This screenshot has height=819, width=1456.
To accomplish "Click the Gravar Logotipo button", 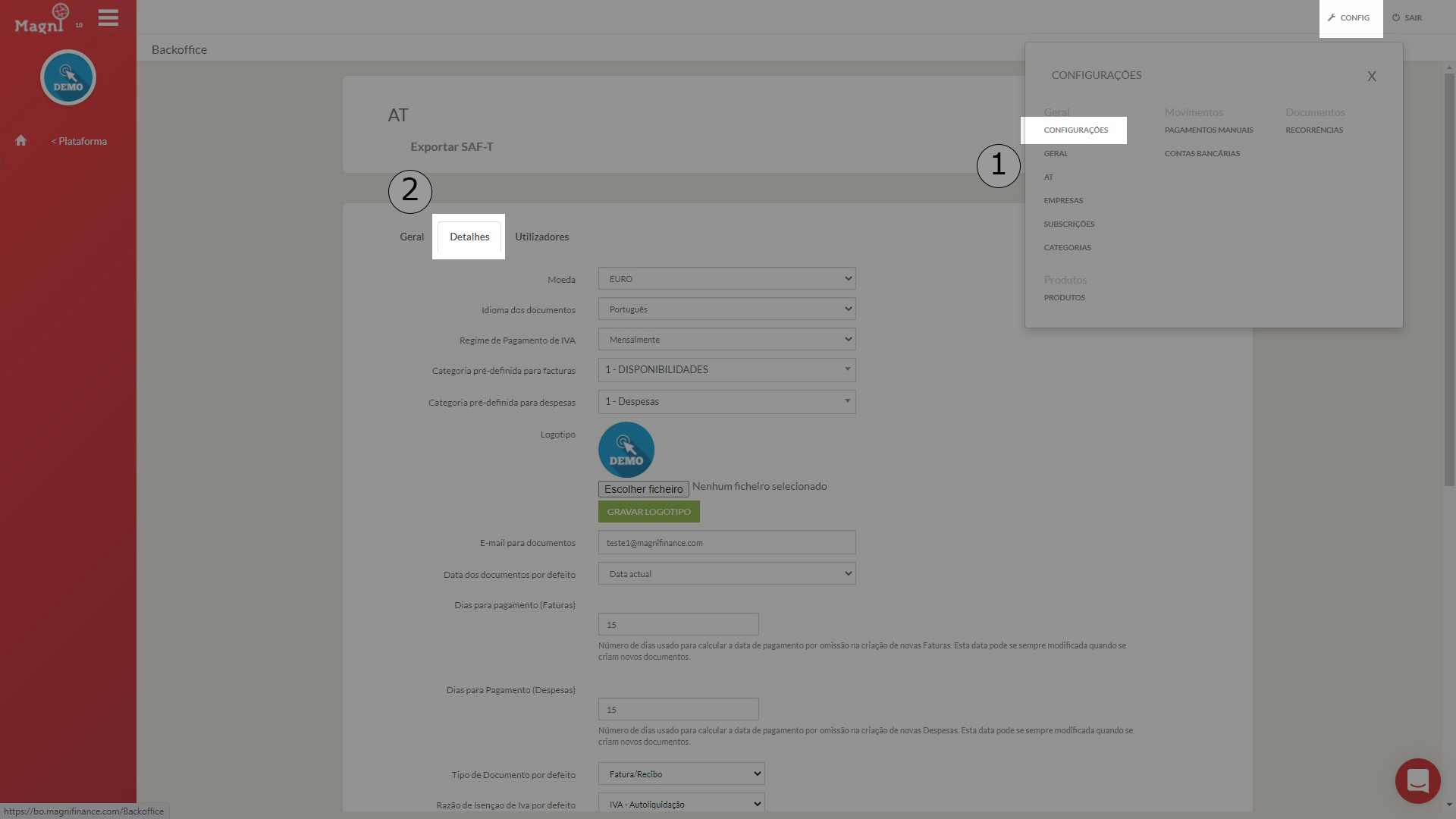I will 648,512.
